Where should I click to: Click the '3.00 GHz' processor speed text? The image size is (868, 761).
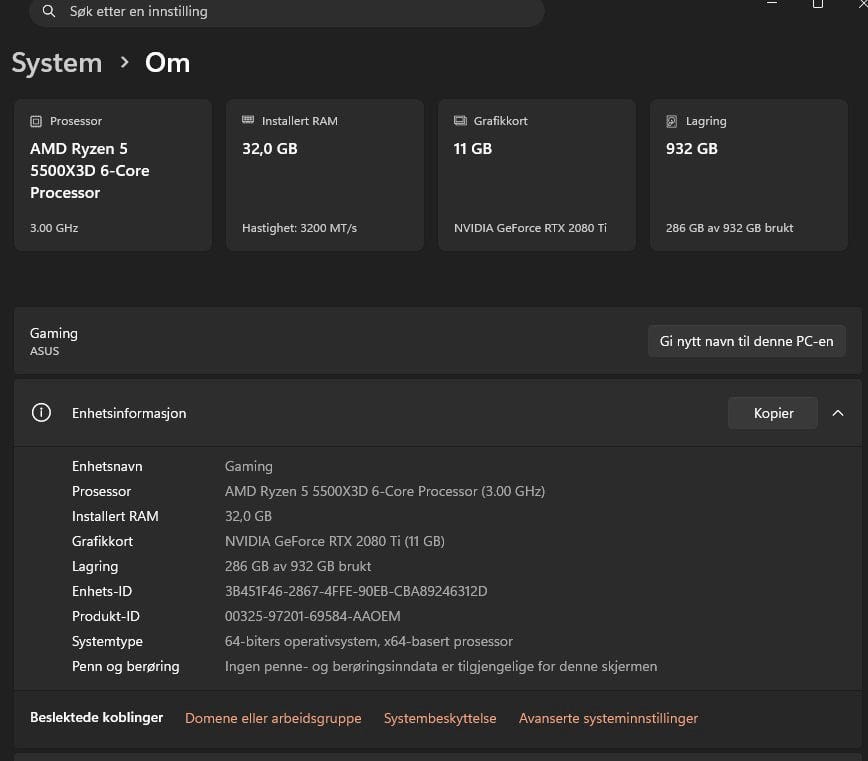[x=54, y=228]
